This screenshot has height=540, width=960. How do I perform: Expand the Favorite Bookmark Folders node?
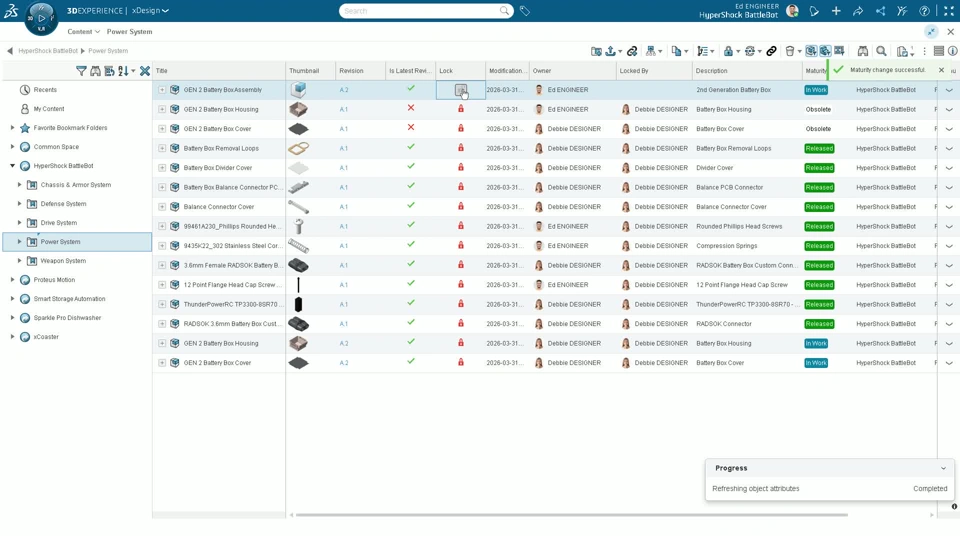pos(12,128)
